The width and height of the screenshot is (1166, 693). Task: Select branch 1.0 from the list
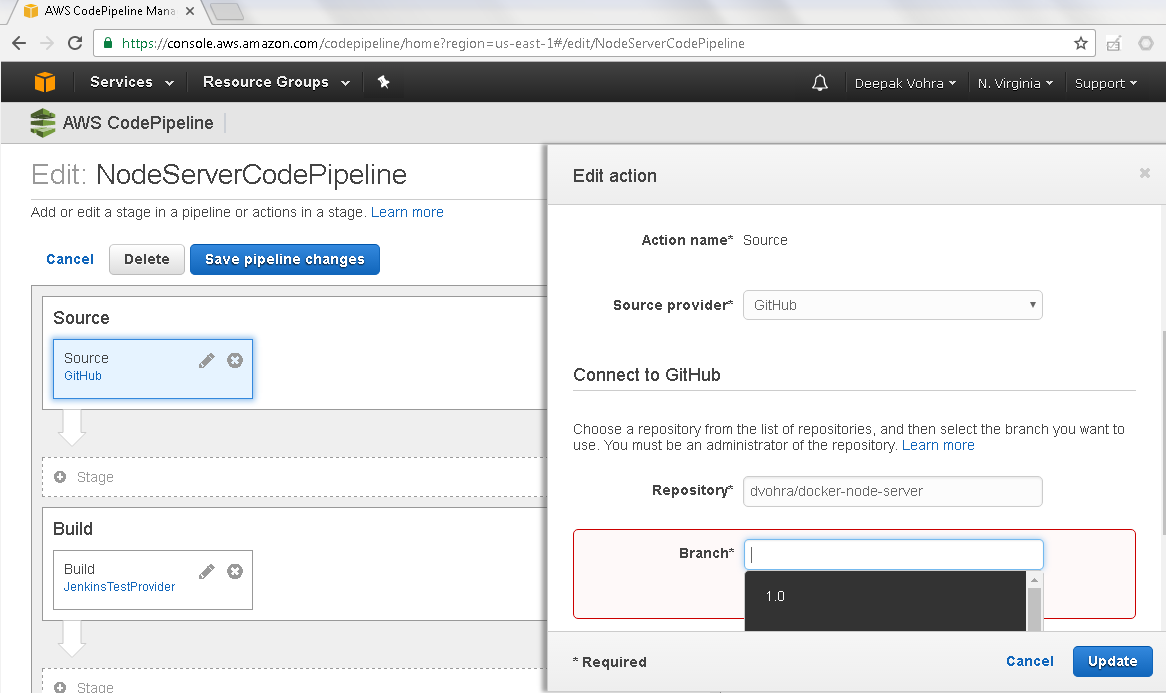coord(885,596)
